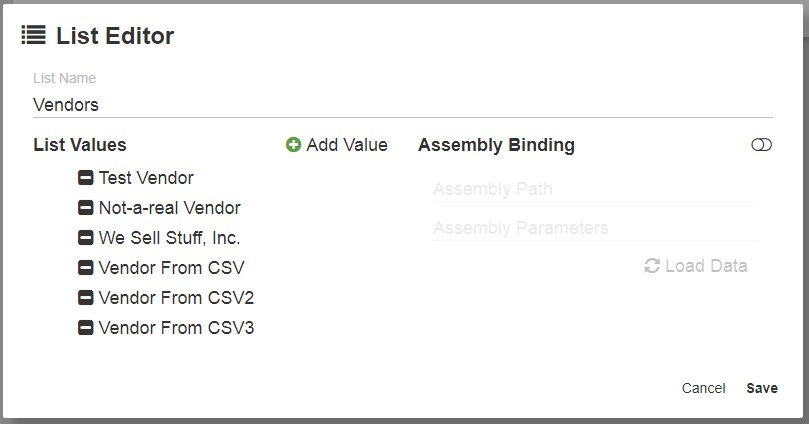Image resolution: width=809 pixels, height=424 pixels.
Task: Remove Vendor From CSV2 using its minus icon
Action: tap(86, 298)
